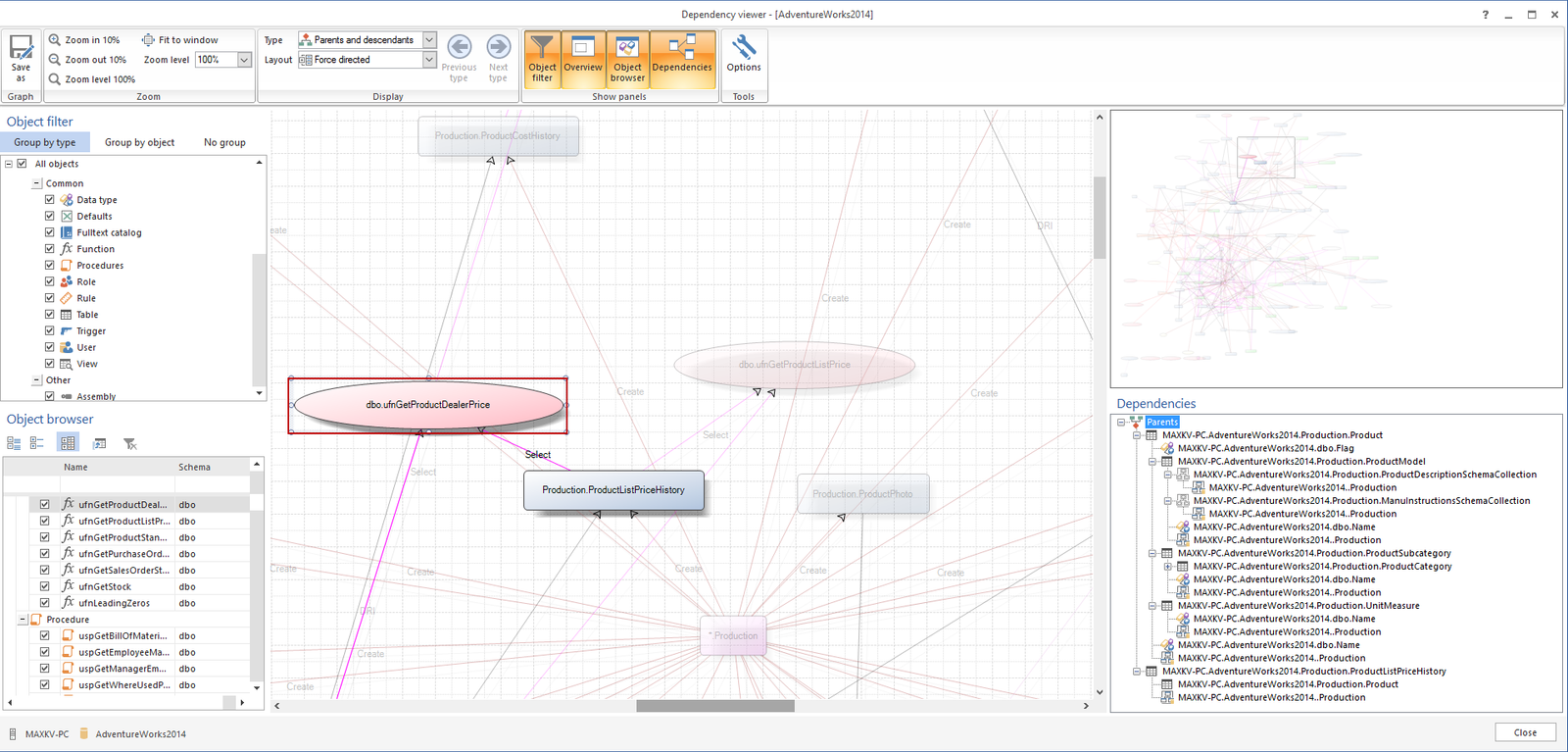This screenshot has height=752, width=1568.
Task: Expand the Production.ProductCategory dependency node
Action: [1168, 567]
